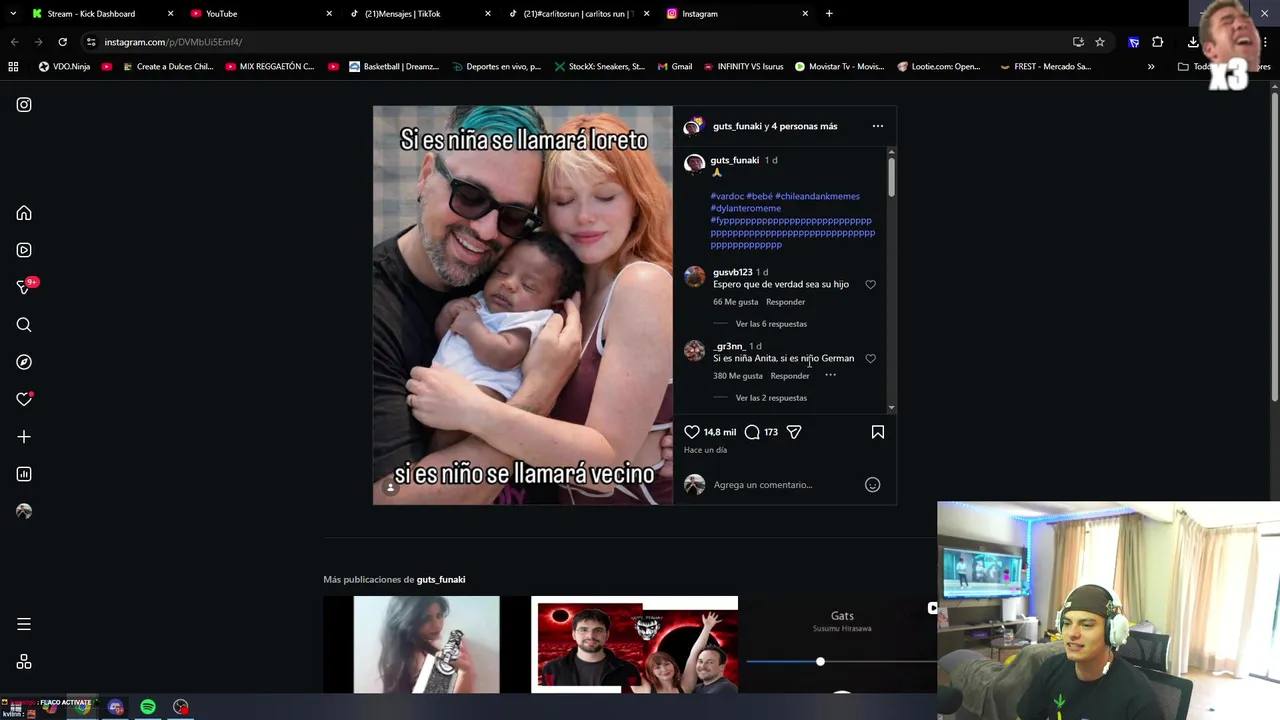This screenshot has height=720, width=1280.
Task: Open tab search dropdown arrow
Action: (x=12, y=14)
